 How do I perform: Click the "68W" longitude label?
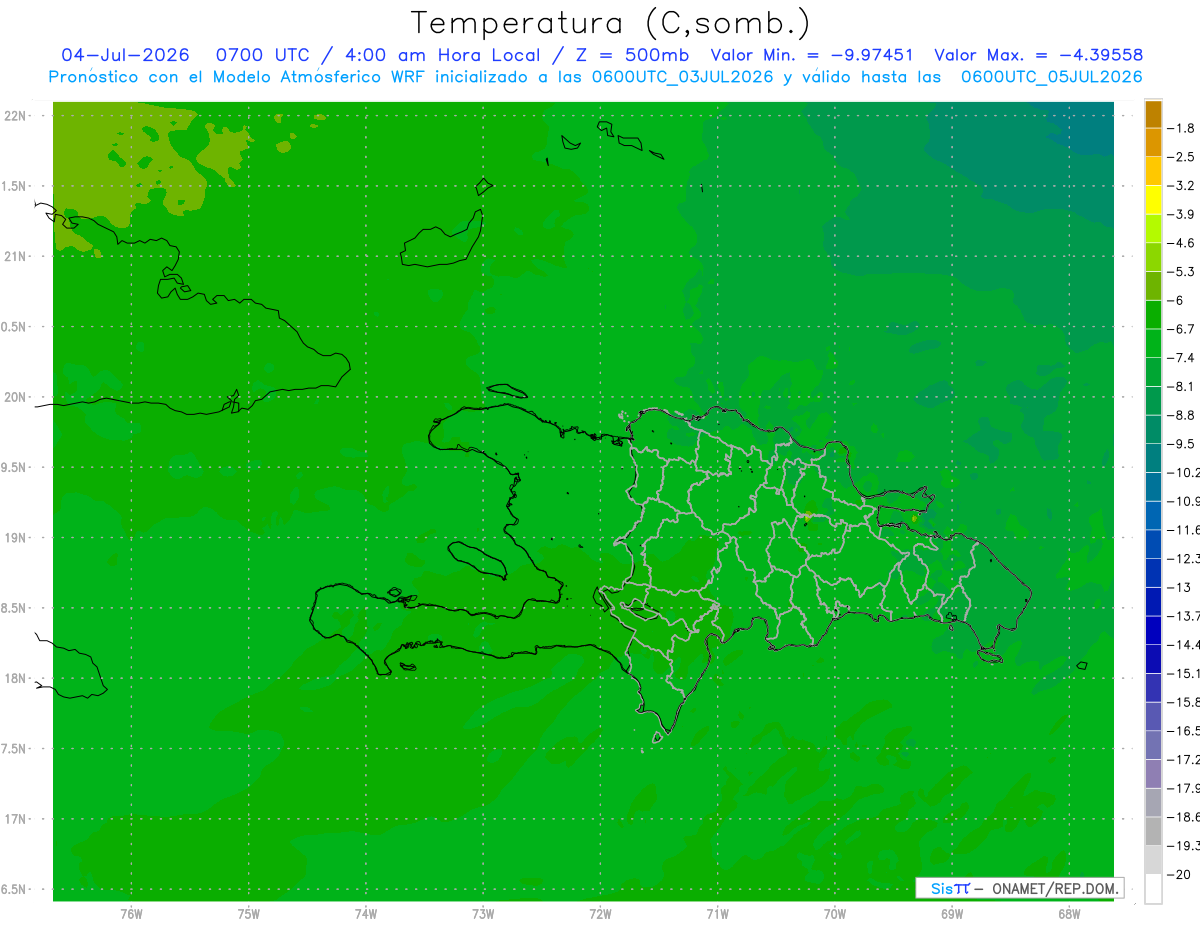pyautogui.click(x=1069, y=914)
